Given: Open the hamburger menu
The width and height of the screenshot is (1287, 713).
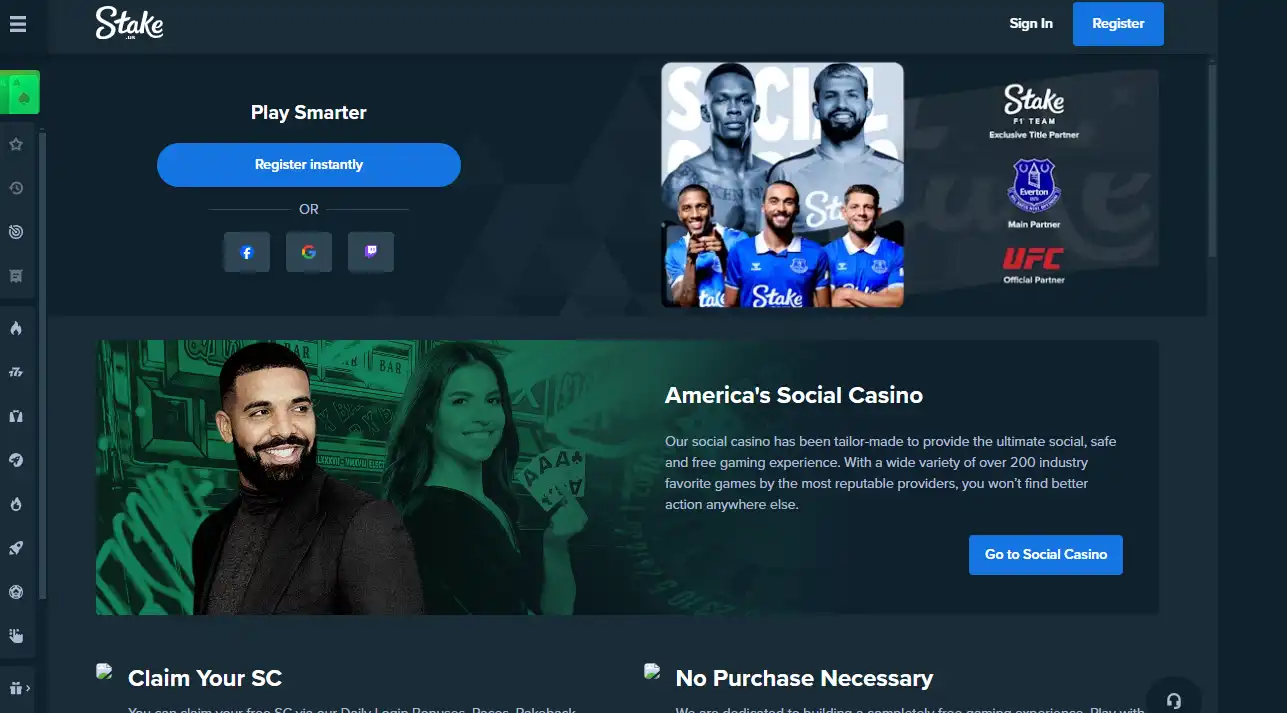Looking at the screenshot, I should point(17,23).
